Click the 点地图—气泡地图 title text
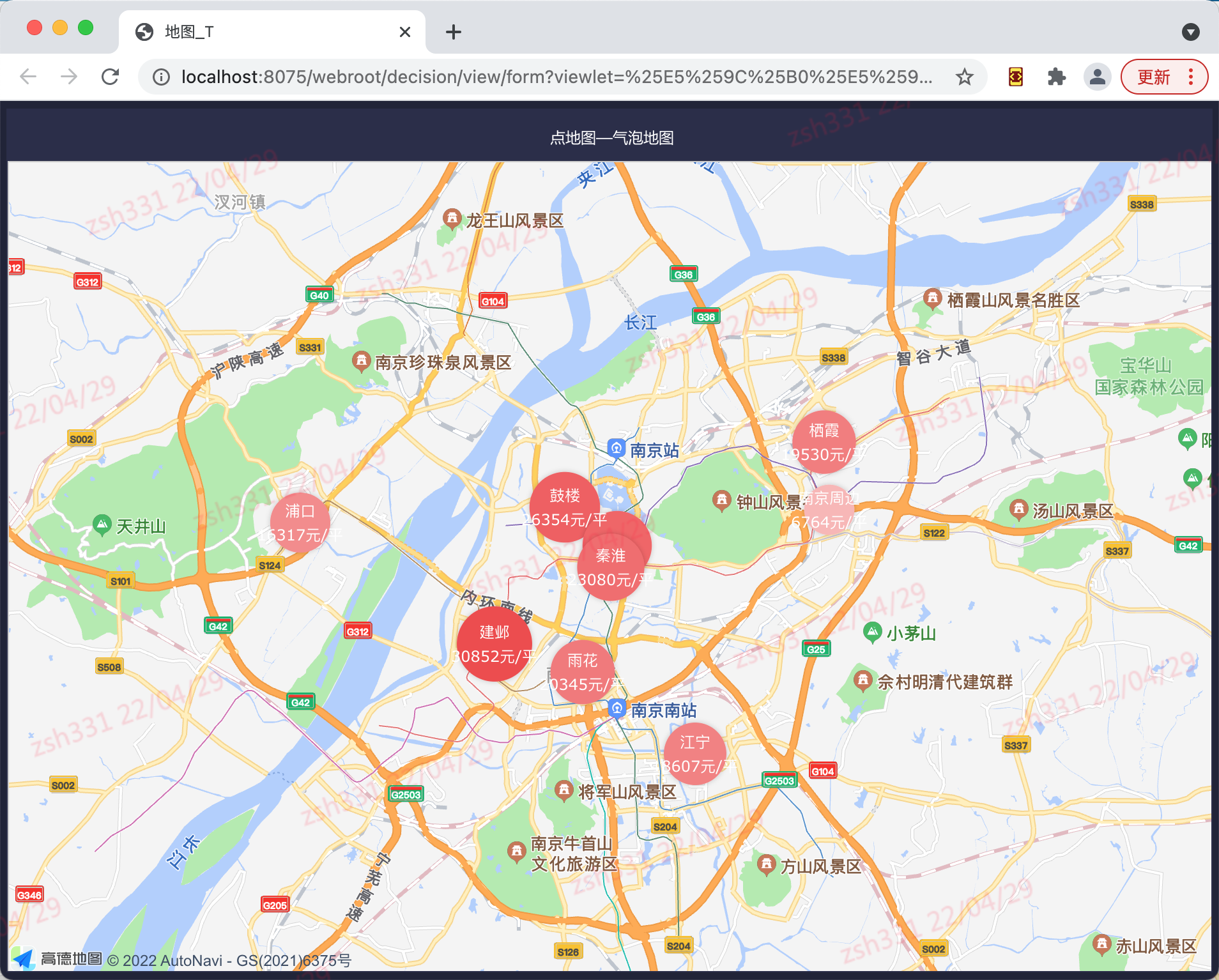 click(x=611, y=138)
